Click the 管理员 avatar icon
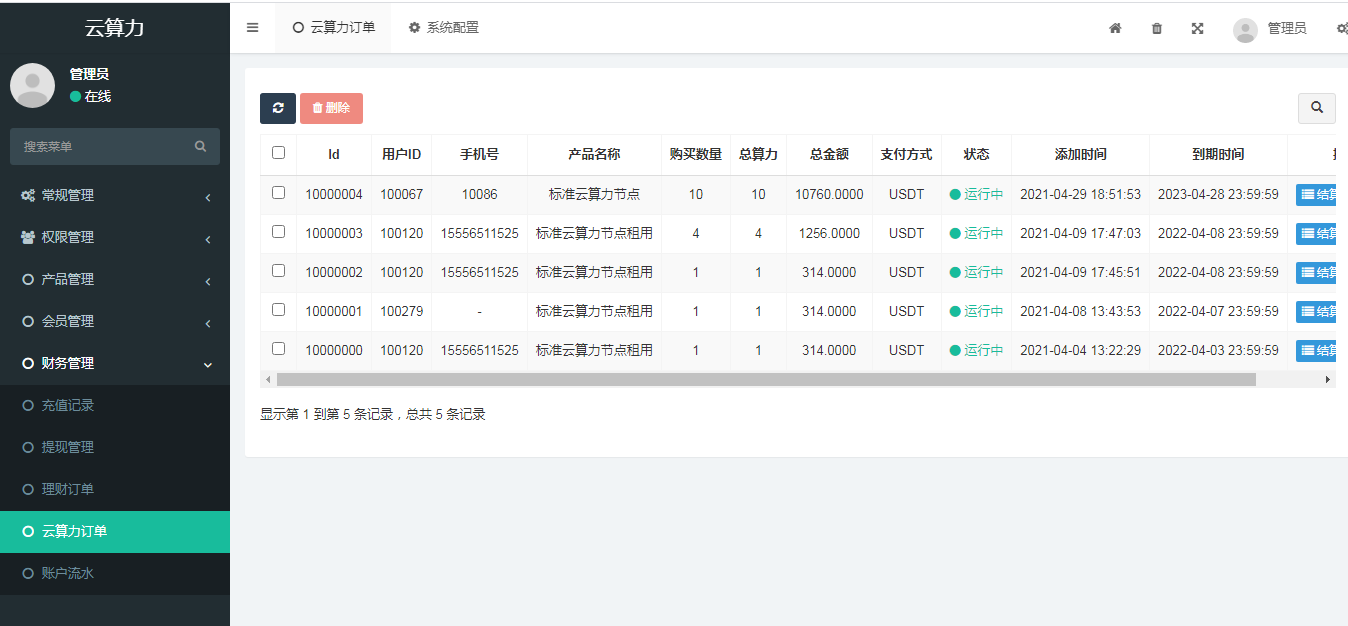This screenshot has width=1348, height=626. point(1245,30)
